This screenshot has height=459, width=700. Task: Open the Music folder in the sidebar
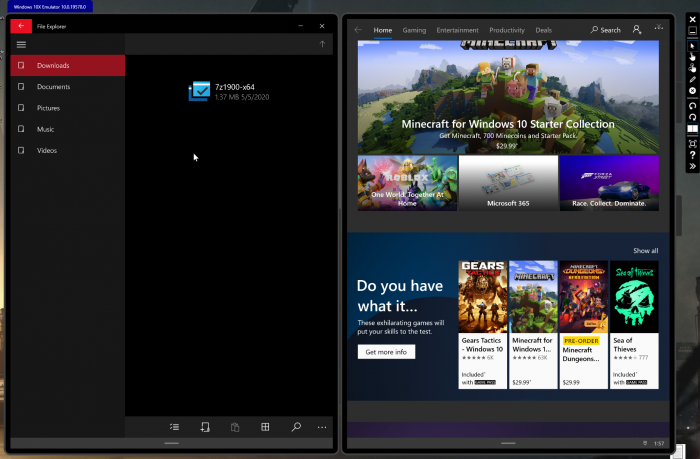pyautogui.click(x=67, y=129)
